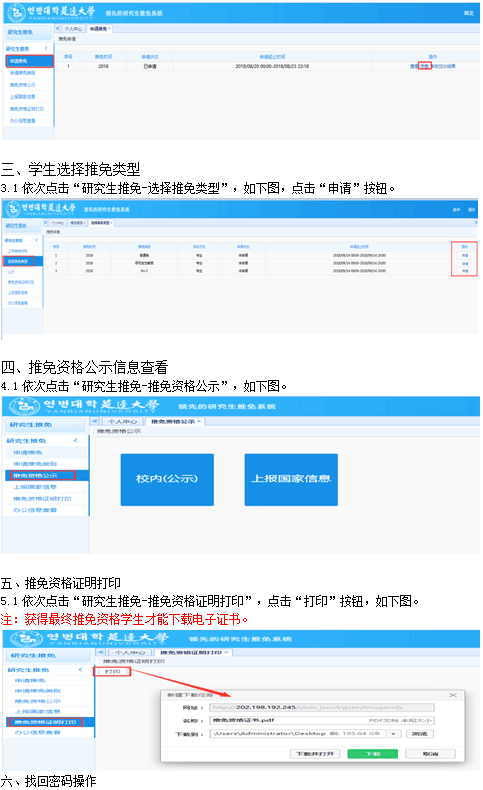Click 取消 button in download dialog
The width and height of the screenshot is (483, 790).
pyautogui.click(x=430, y=754)
